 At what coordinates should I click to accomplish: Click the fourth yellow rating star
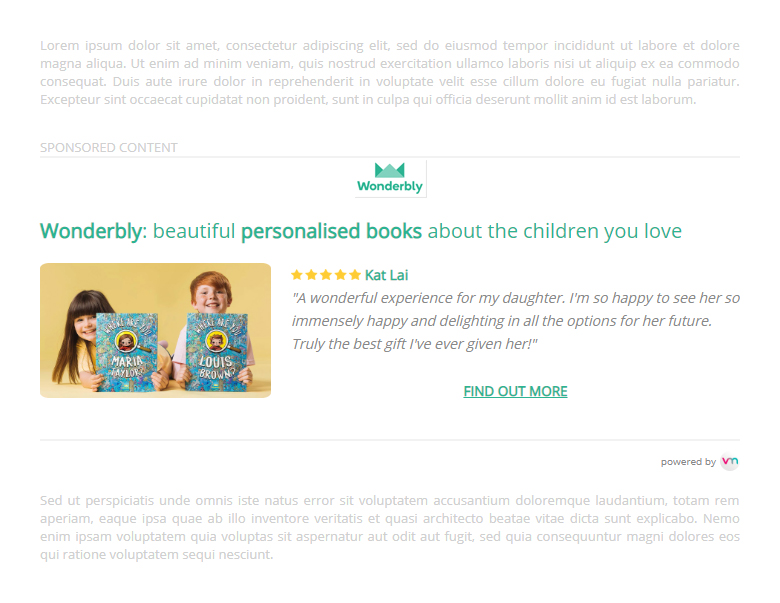click(340, 275)
